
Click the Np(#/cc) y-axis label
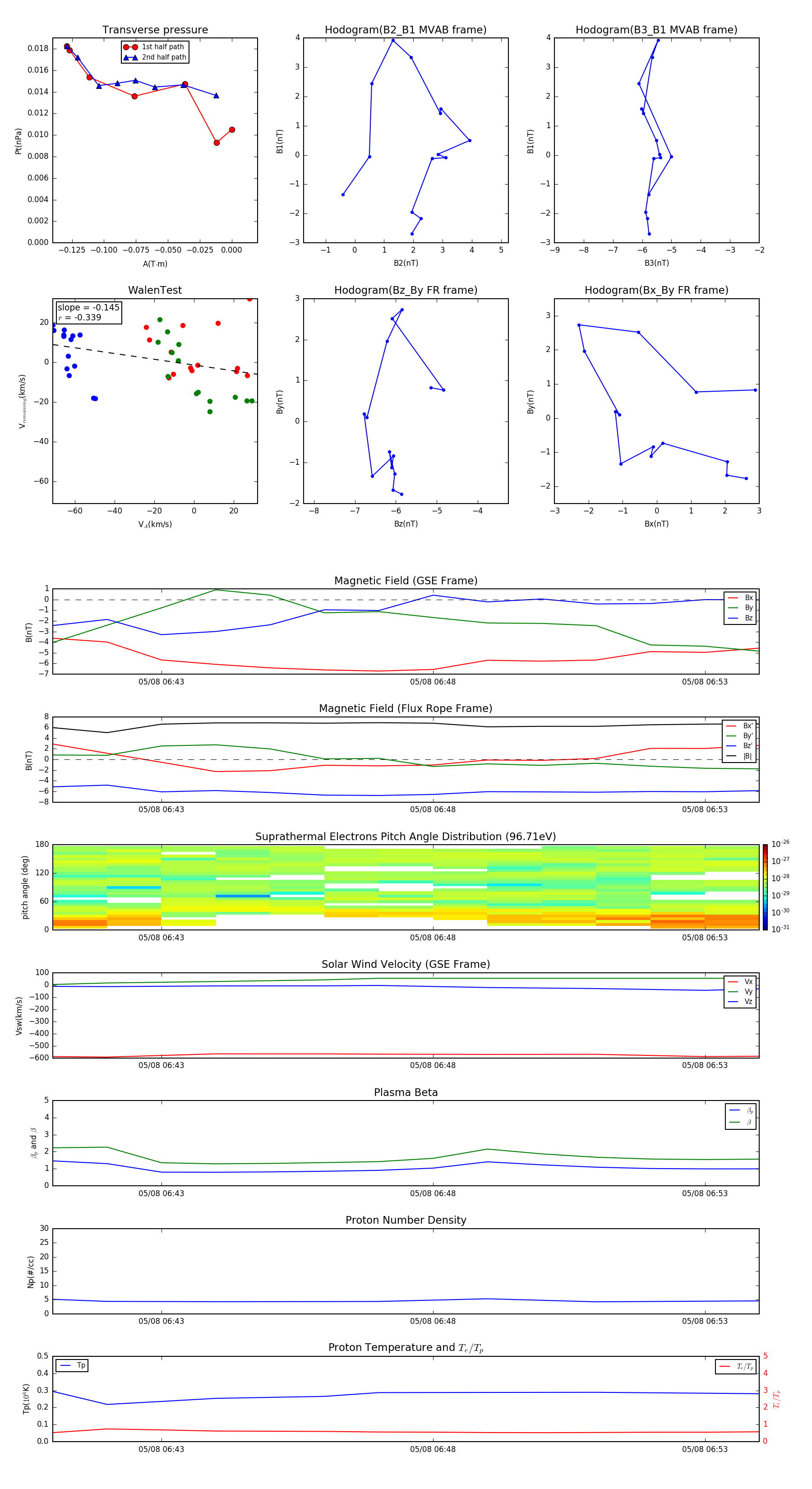pos(31,1272)
